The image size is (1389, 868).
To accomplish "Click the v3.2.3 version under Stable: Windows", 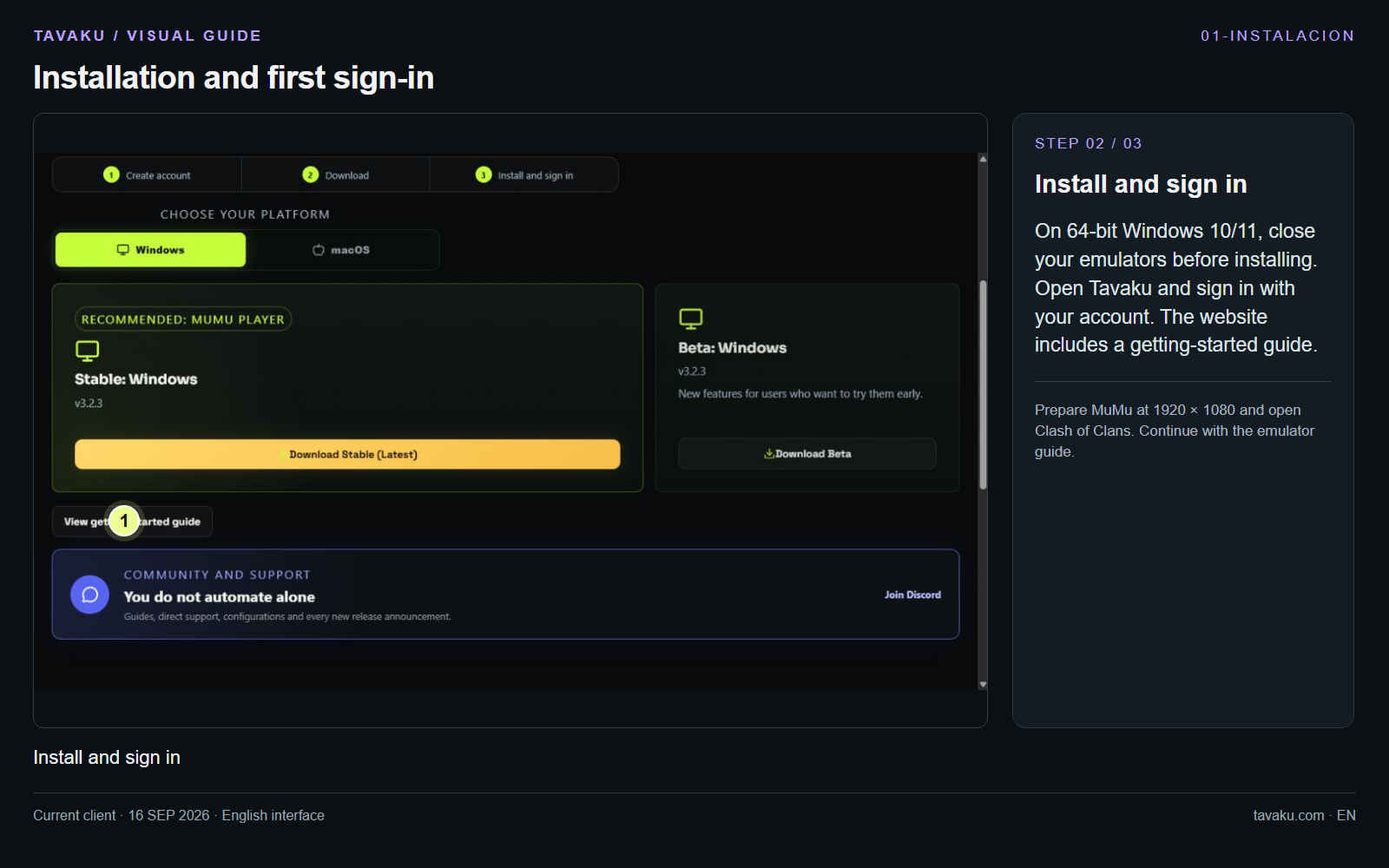I will pyautogui.click(x=89, y=404).
